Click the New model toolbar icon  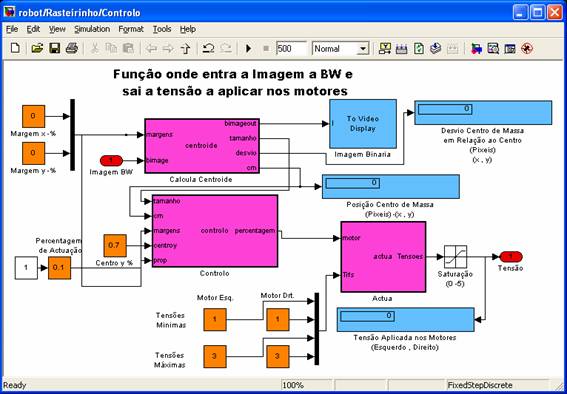pyautogui.click(x=15, y=48)
